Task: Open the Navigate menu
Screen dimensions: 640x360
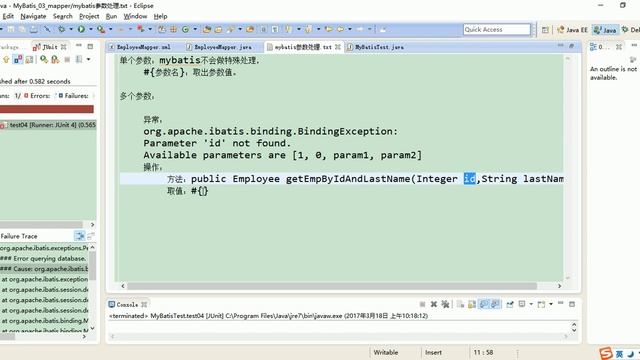Action: 33,16
